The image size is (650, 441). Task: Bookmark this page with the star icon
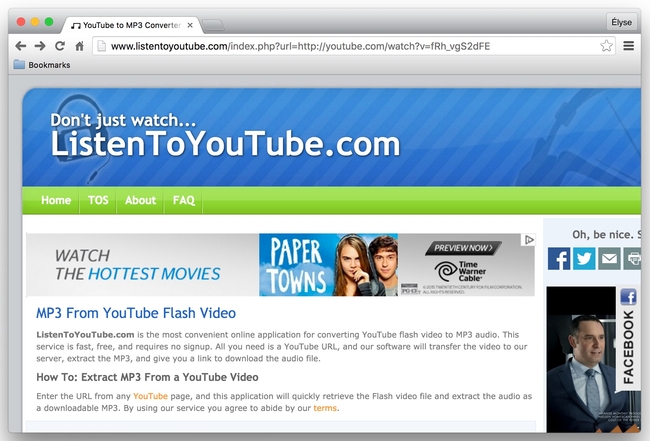tap(606, 46)
